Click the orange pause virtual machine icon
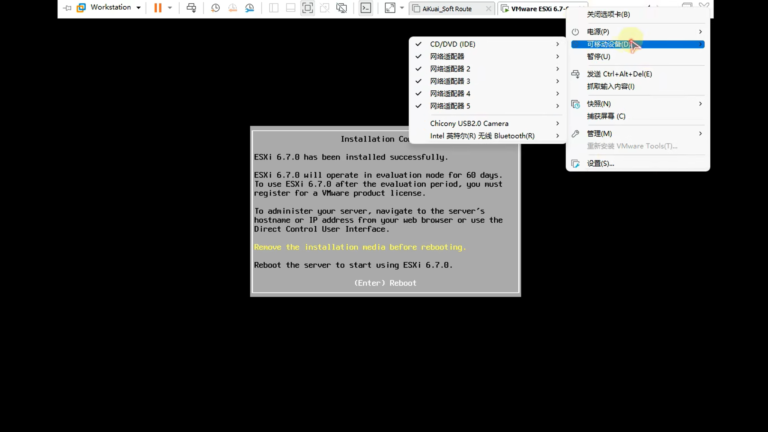 click(158, 8)
